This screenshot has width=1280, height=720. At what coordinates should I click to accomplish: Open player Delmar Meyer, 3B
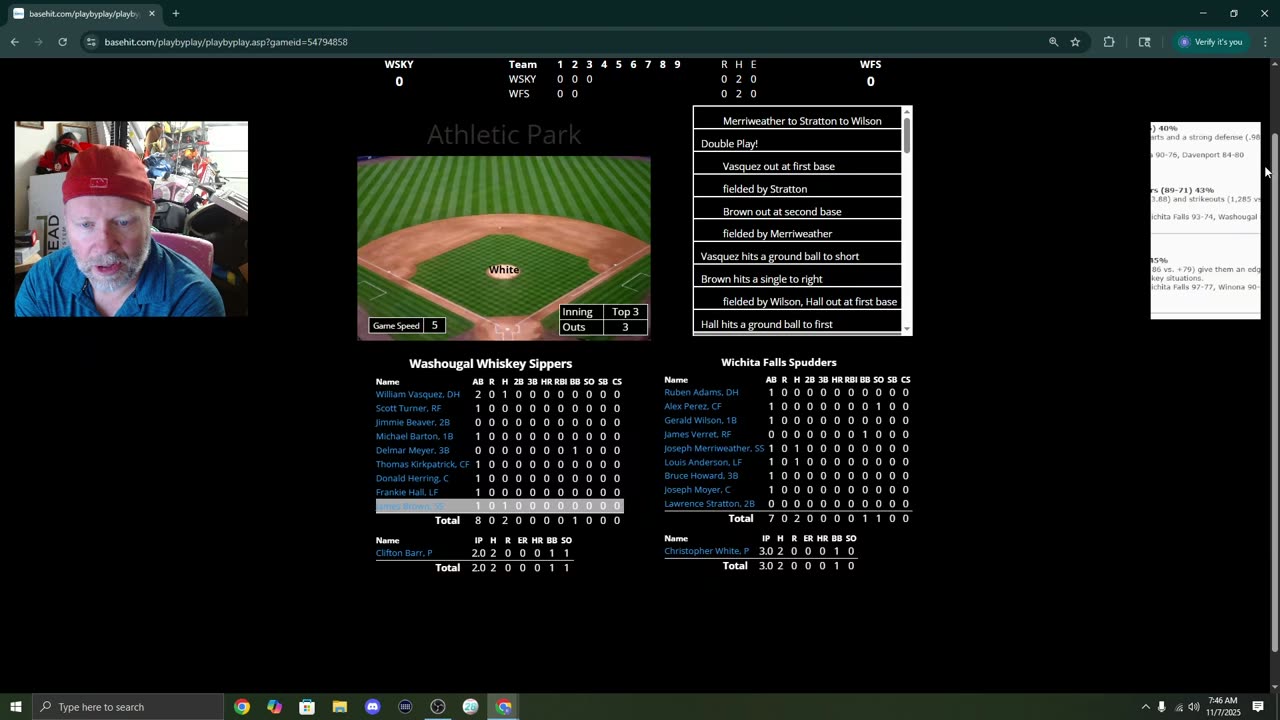(x=413, y=450)
